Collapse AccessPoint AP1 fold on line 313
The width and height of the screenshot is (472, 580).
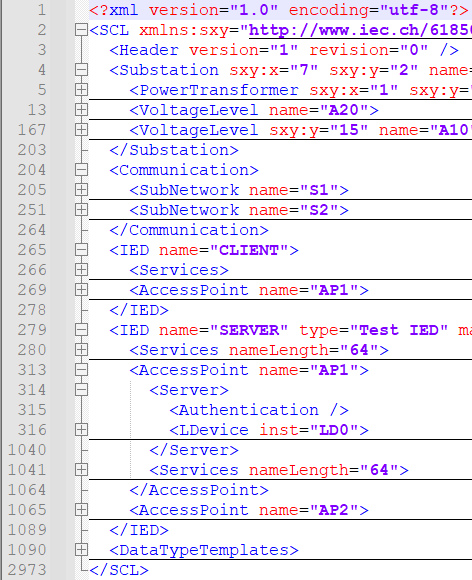[x=81, y=370]
